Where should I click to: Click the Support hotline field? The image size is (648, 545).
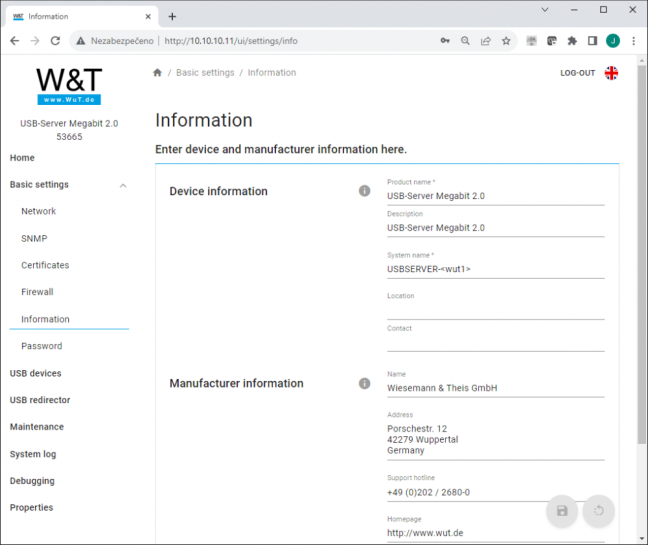(x=496, y=493)
